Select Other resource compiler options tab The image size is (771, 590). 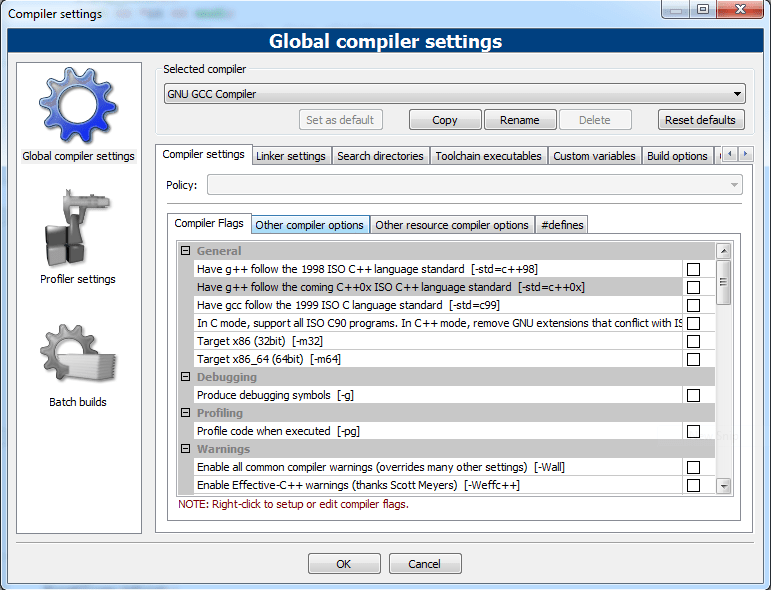point(452,225)
